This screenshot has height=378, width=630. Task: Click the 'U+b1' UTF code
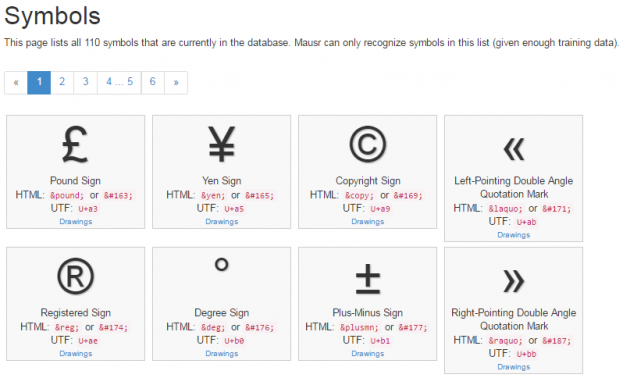point(380,341)
